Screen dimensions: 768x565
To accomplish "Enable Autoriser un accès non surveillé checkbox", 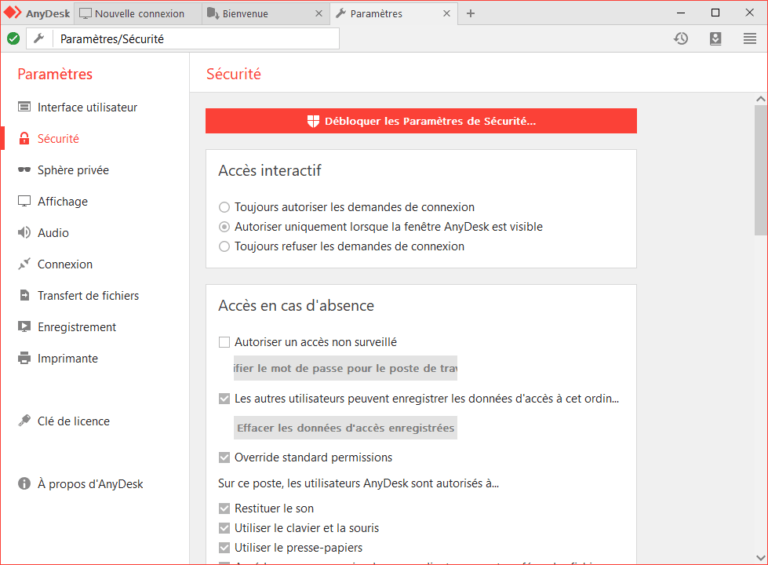I will (x=224, y=342).
